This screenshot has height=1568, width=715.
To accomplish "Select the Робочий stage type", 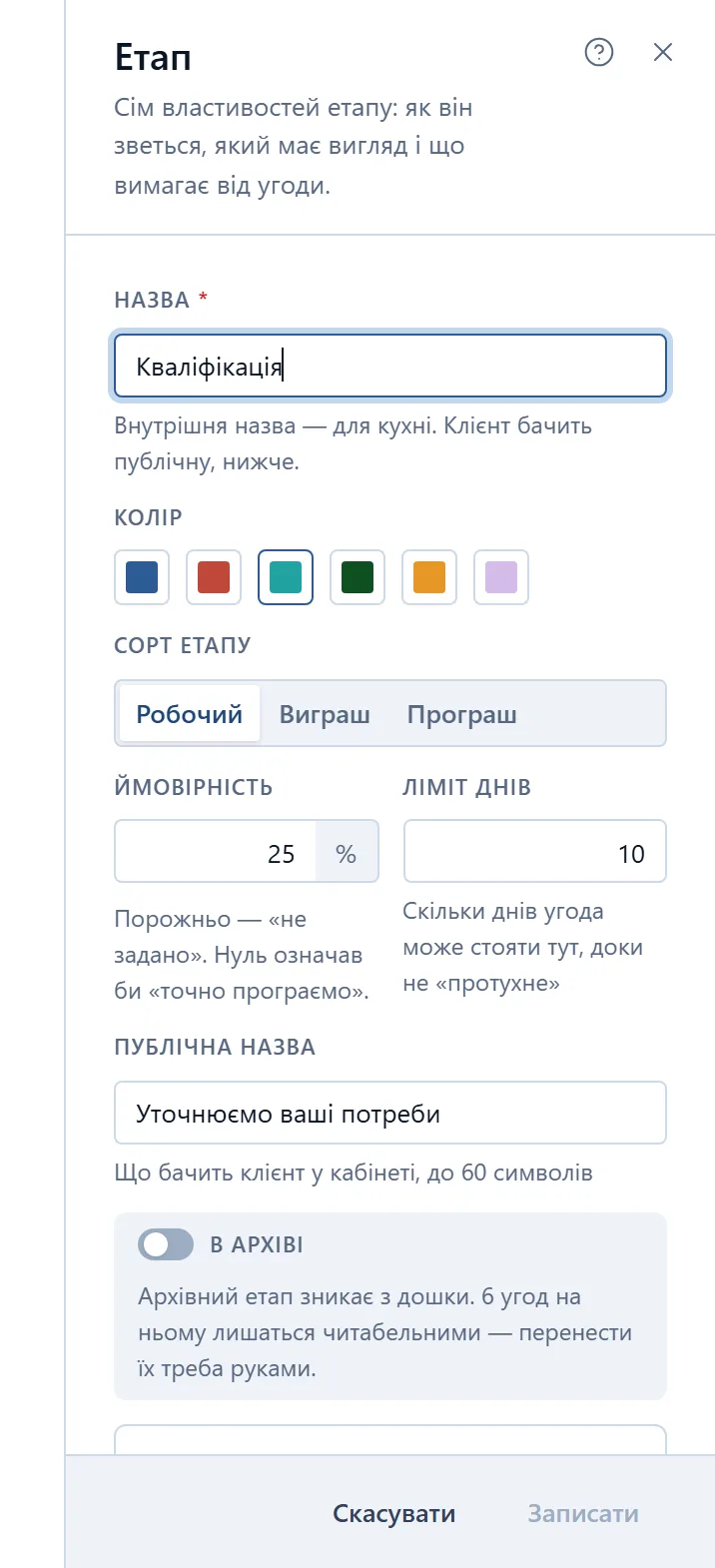I will [190, 714].
